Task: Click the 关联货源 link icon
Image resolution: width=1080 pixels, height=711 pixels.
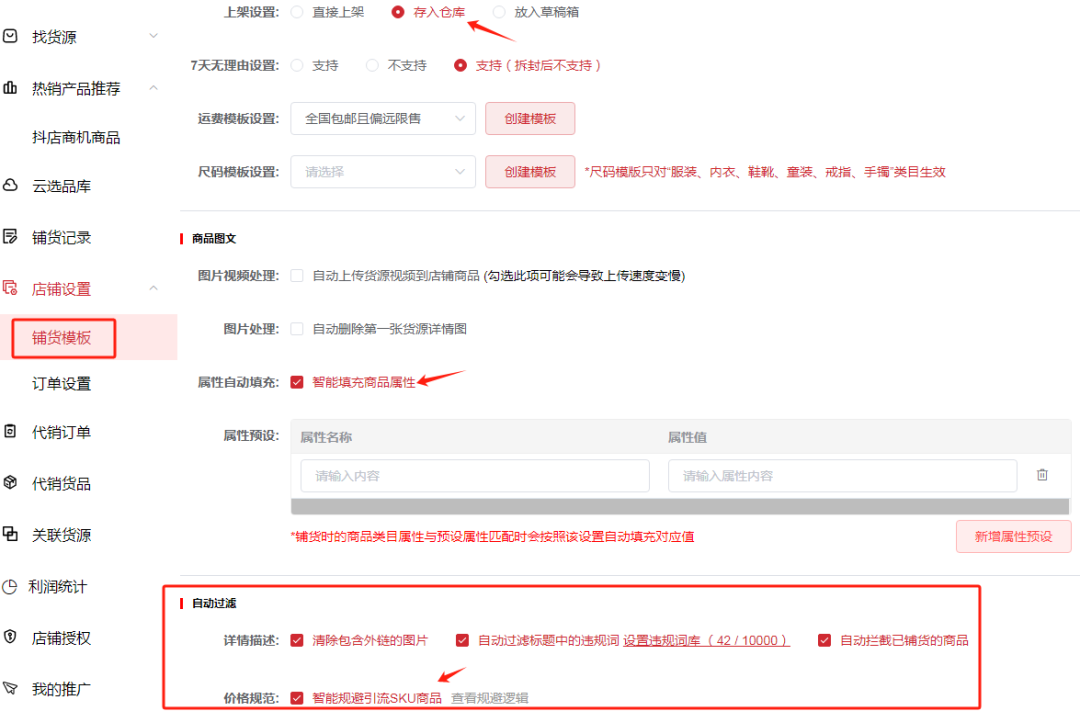Action: [x=10, y=533]
